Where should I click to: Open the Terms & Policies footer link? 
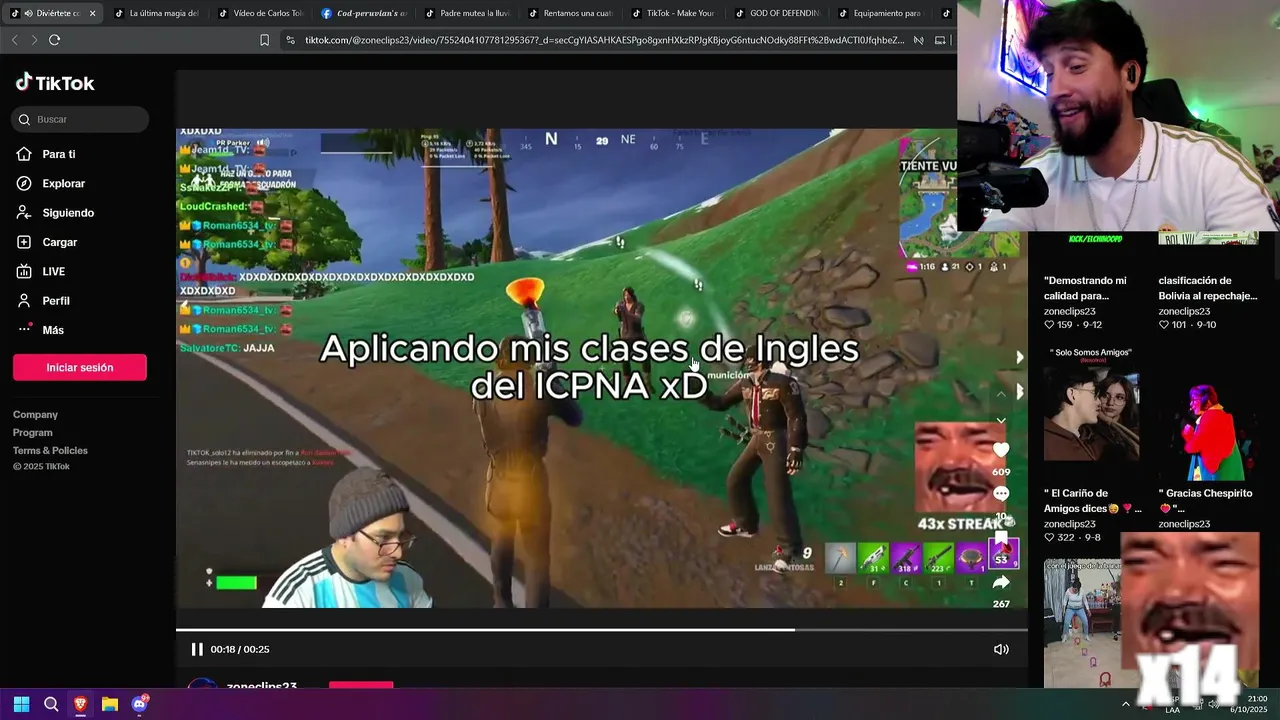point(50,451)
